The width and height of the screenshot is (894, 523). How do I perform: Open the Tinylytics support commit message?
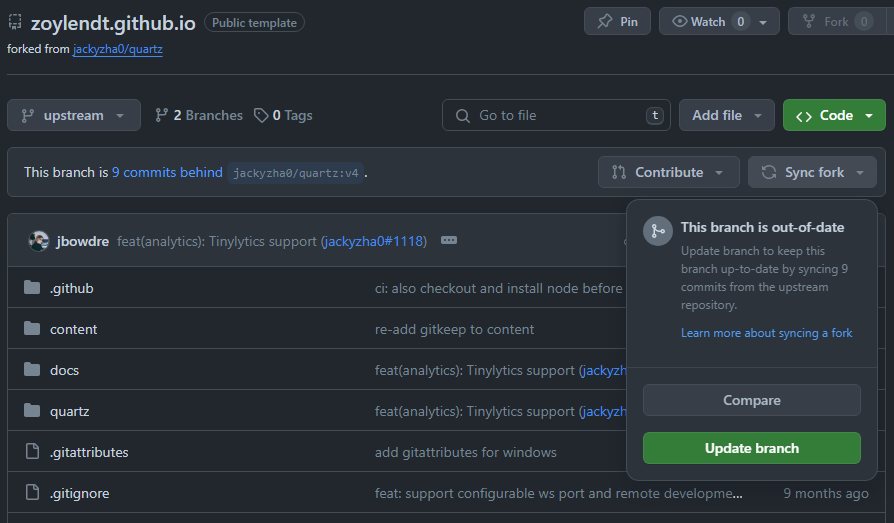pos(217,241)
